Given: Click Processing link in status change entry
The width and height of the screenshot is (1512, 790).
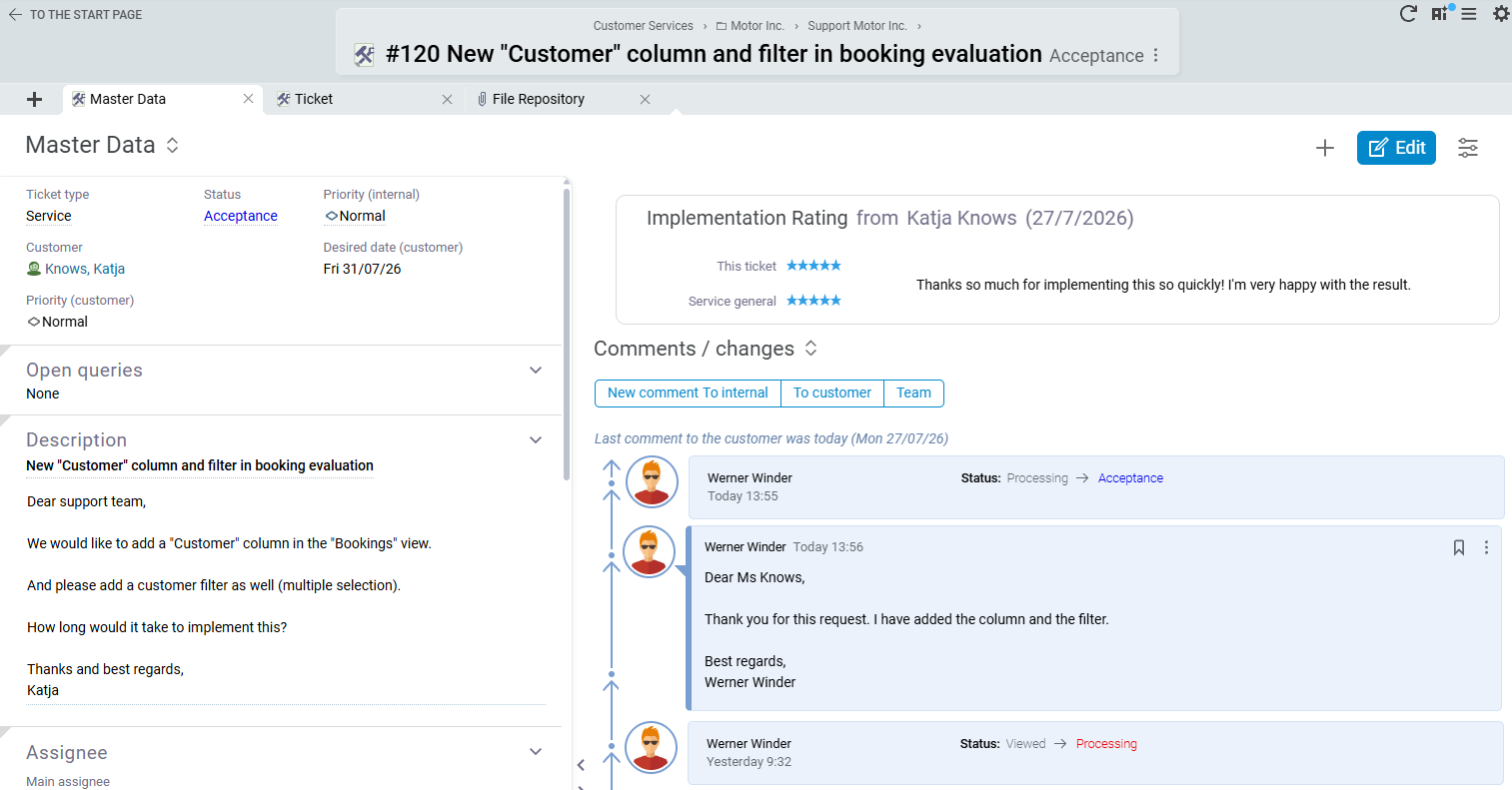Looking at the screenshot, I should coord(1106,744).
